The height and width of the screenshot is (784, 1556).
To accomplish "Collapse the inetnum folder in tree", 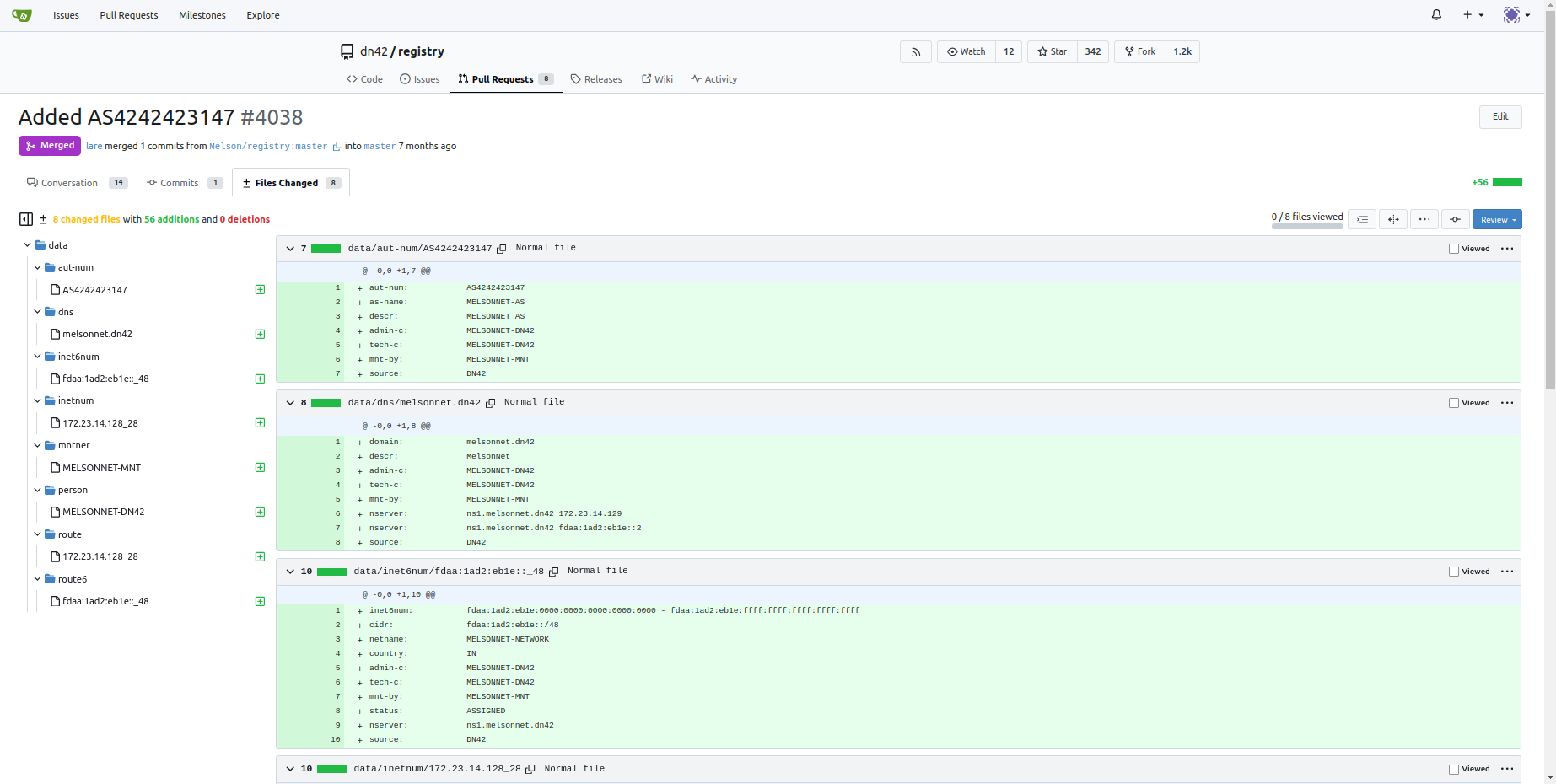I will (38, 401).
